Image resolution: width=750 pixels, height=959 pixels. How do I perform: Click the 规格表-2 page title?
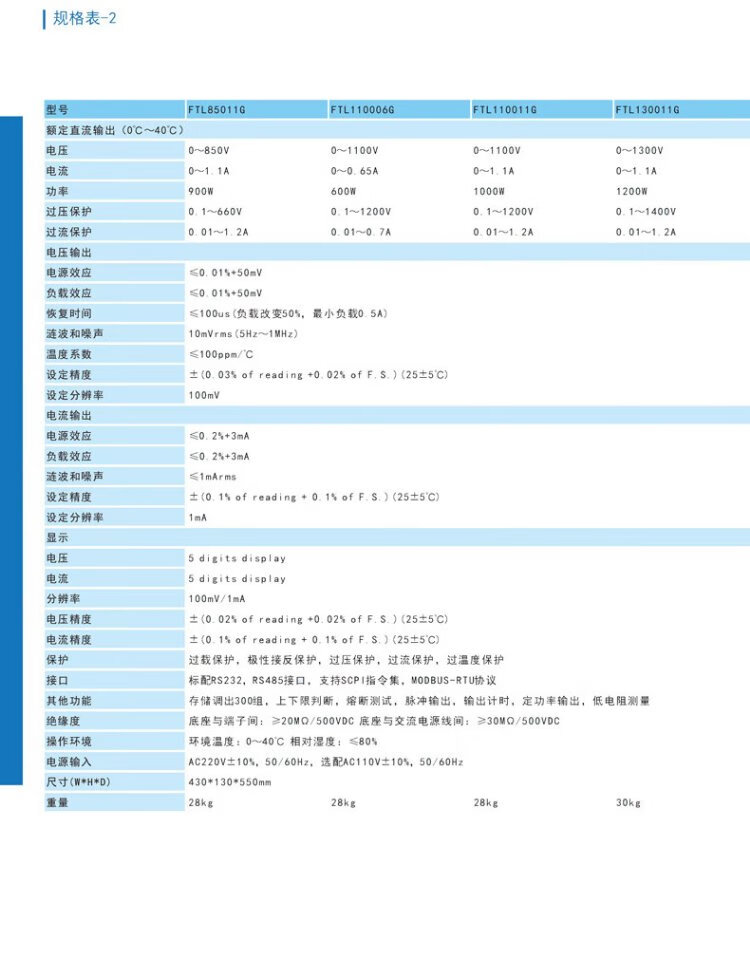pyautogui.click(x=84, y=19)
